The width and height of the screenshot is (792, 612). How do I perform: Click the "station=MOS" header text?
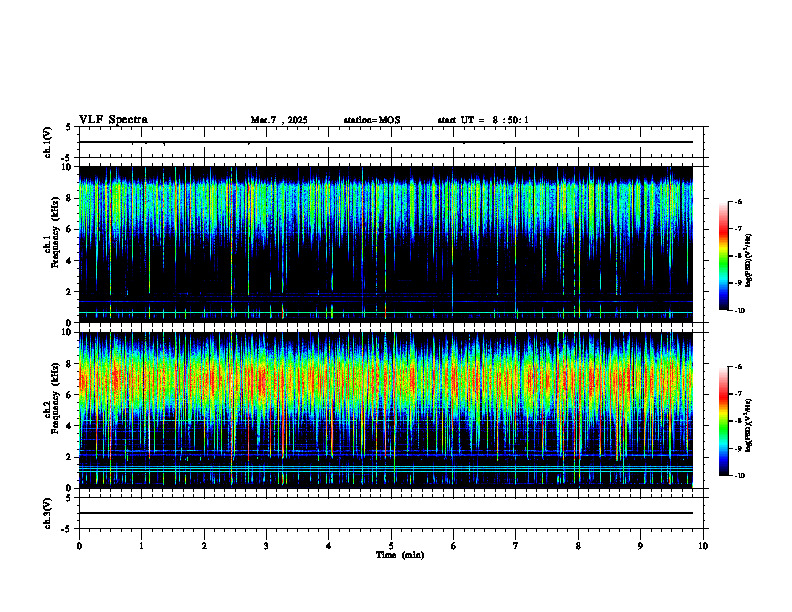(x=372, y=120)
